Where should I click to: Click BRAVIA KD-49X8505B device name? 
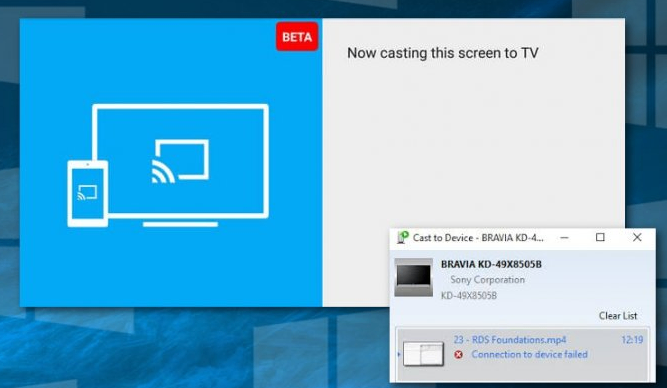coord(491,264)
